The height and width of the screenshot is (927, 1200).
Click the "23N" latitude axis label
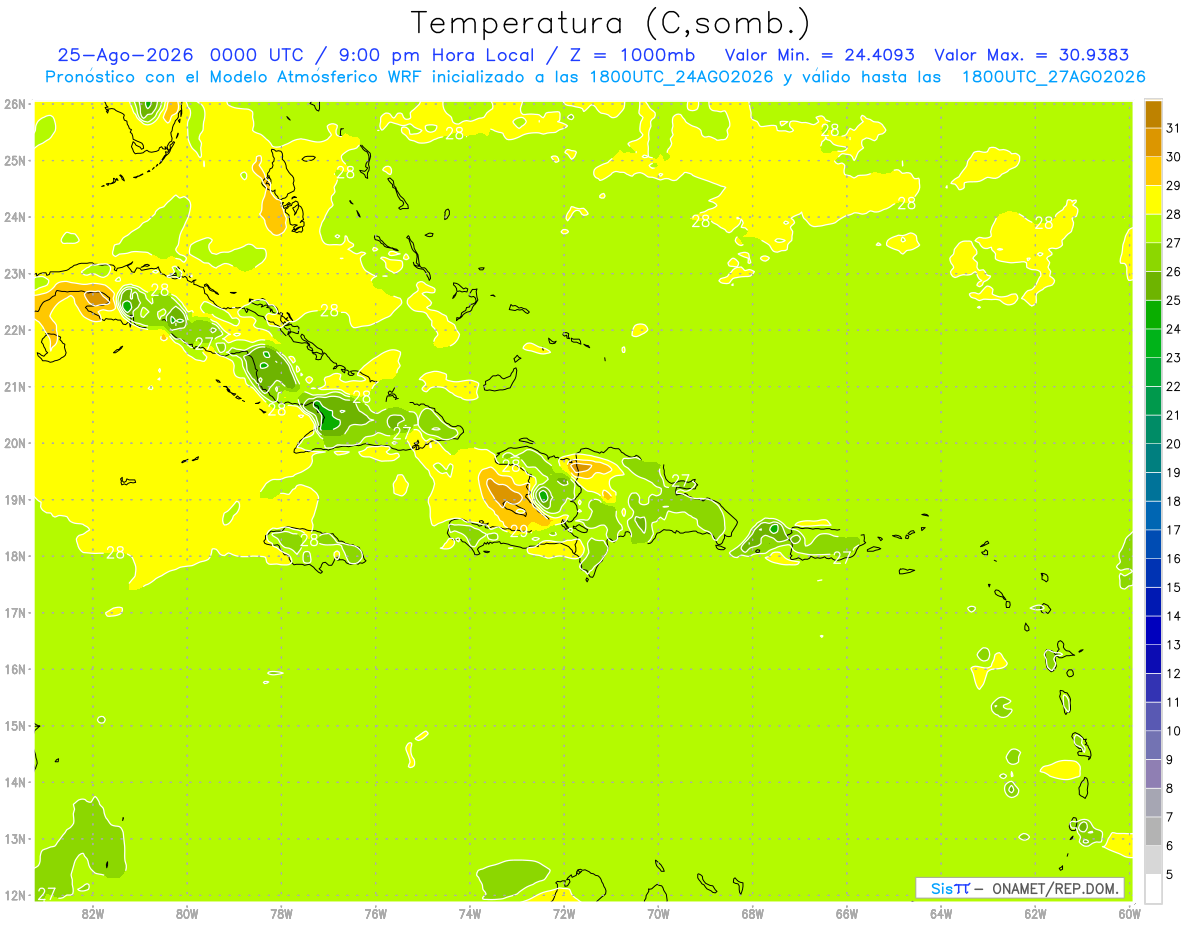click(14, 273)
